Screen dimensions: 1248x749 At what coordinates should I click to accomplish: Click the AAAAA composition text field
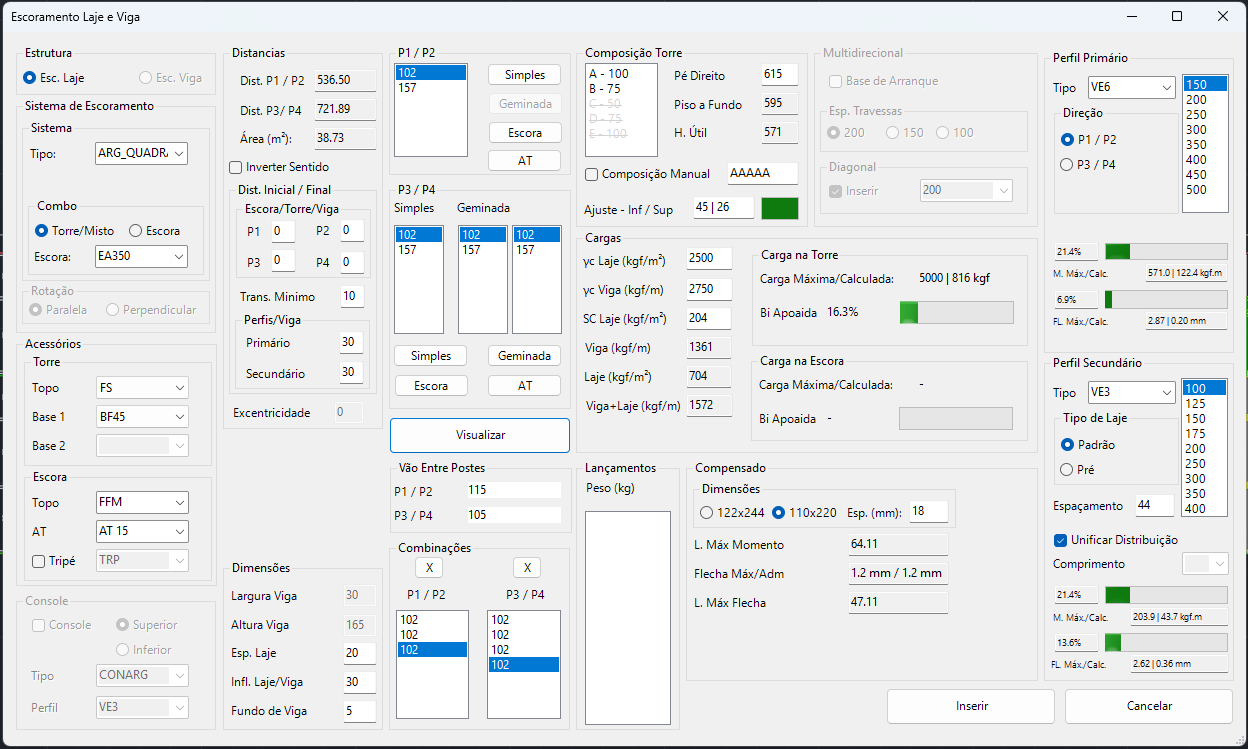click(763, 174)
